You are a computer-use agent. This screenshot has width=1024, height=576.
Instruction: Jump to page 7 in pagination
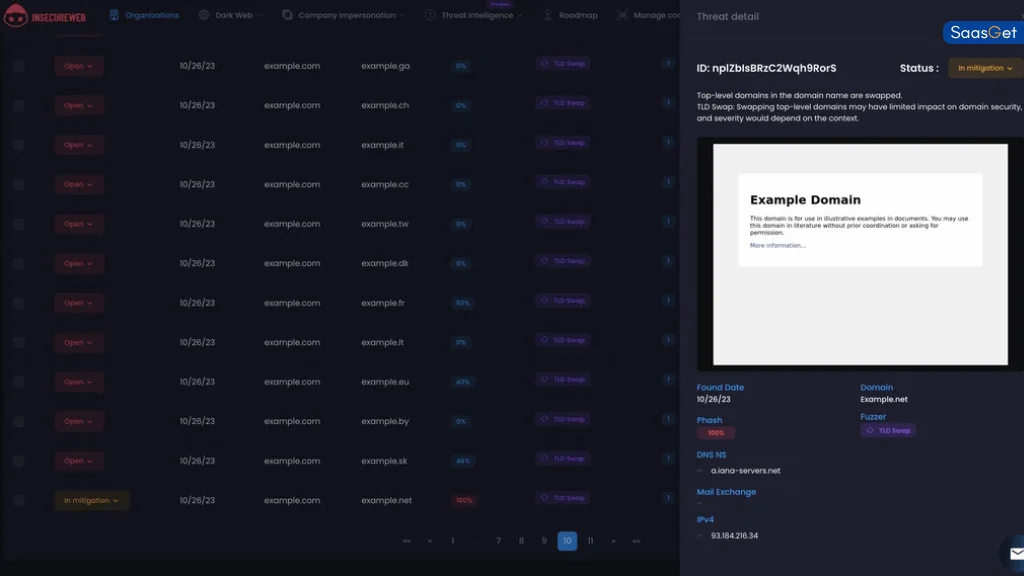click(498, 540)
